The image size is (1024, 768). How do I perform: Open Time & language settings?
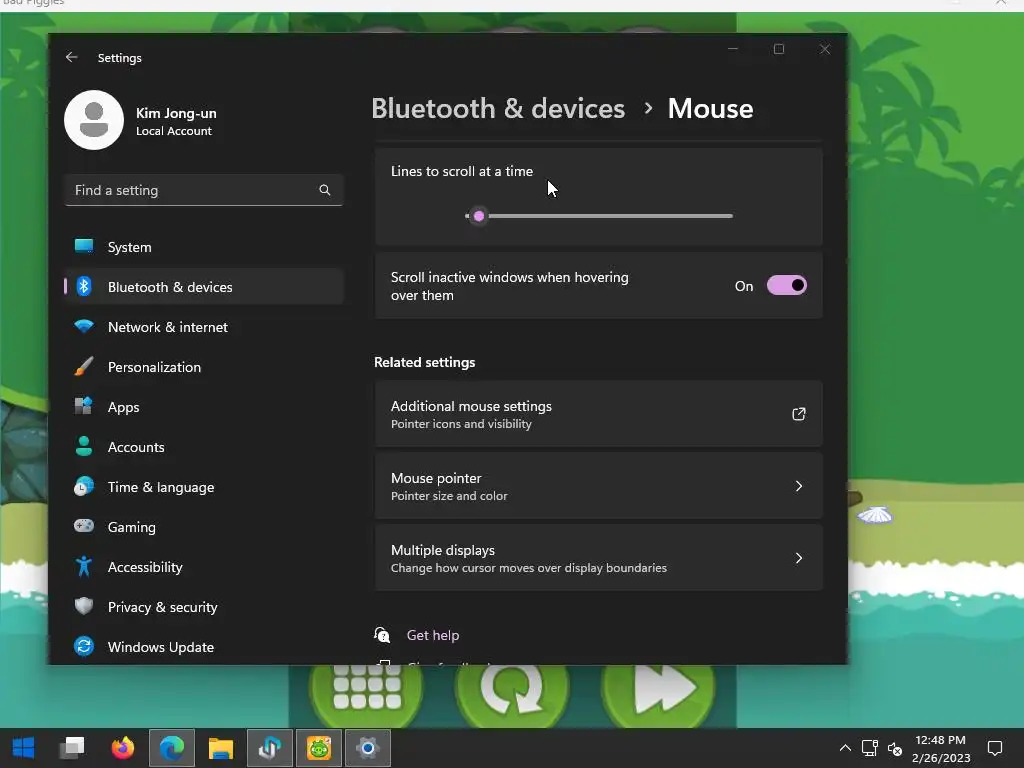(204, 487)
